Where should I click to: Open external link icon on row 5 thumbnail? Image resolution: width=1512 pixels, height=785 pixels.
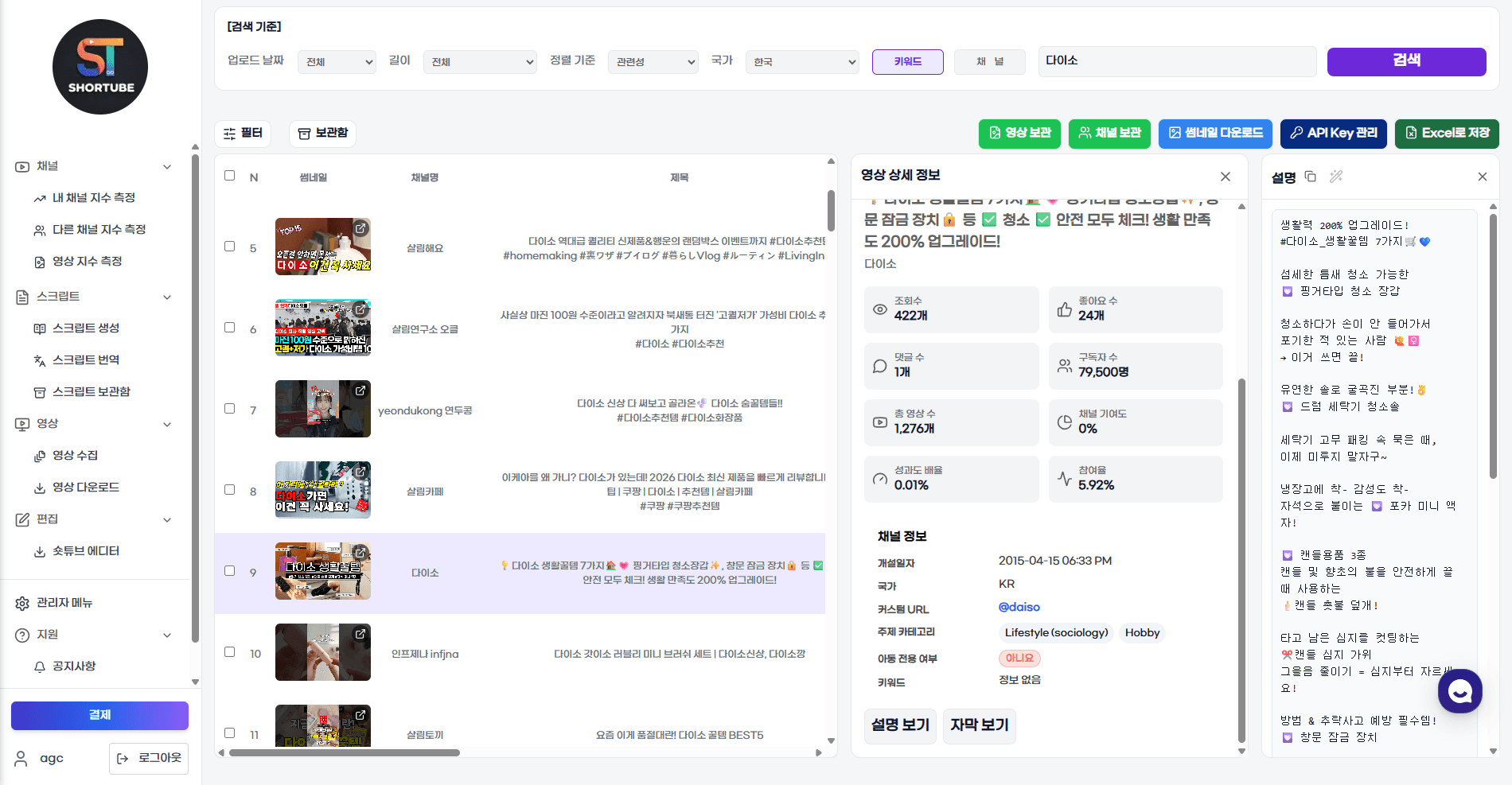(360, 228)
